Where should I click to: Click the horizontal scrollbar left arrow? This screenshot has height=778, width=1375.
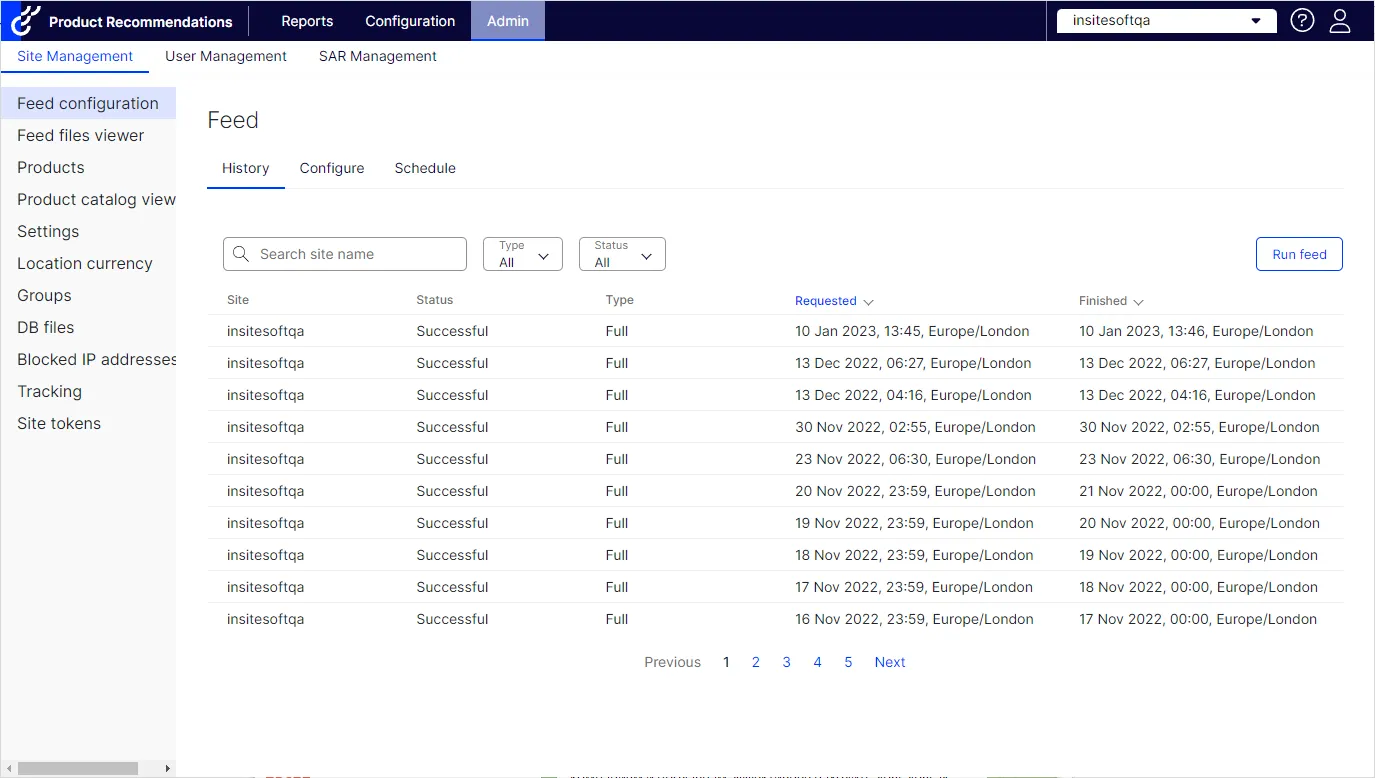8,768
